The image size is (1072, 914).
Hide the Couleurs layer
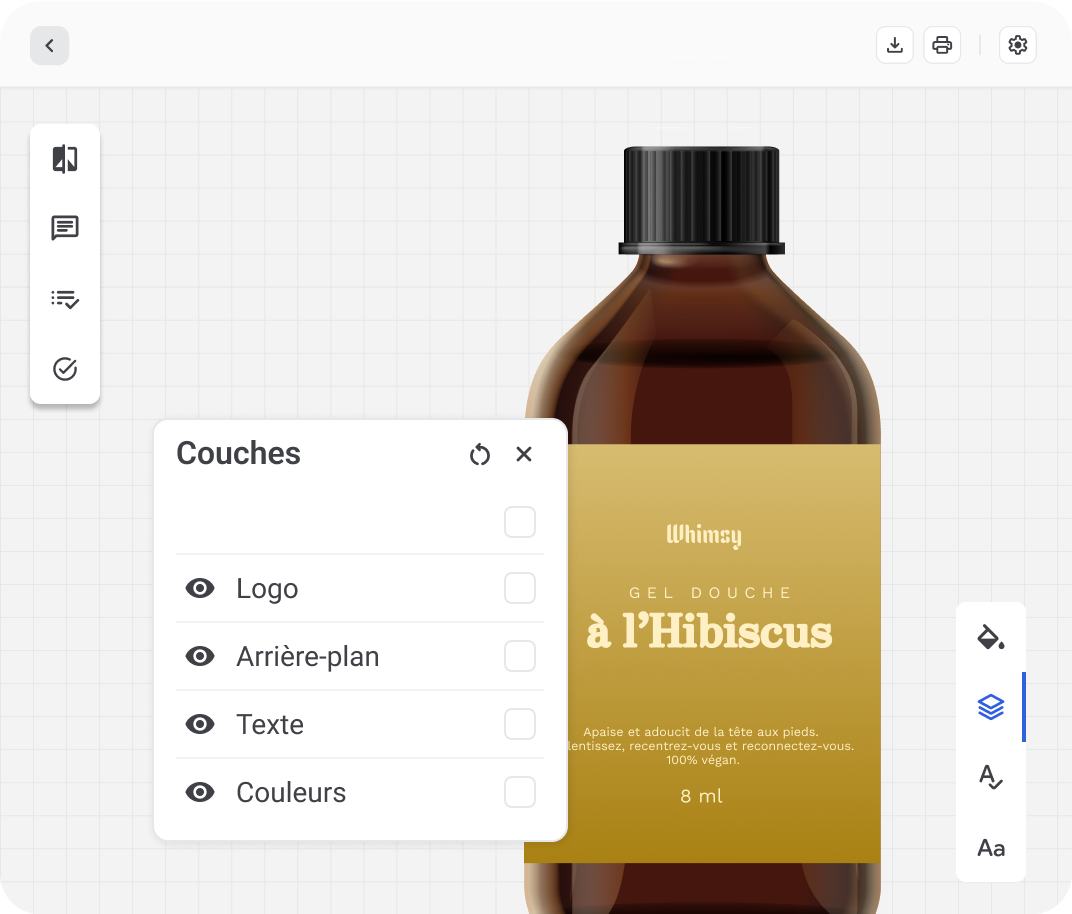tap(200, 793)
